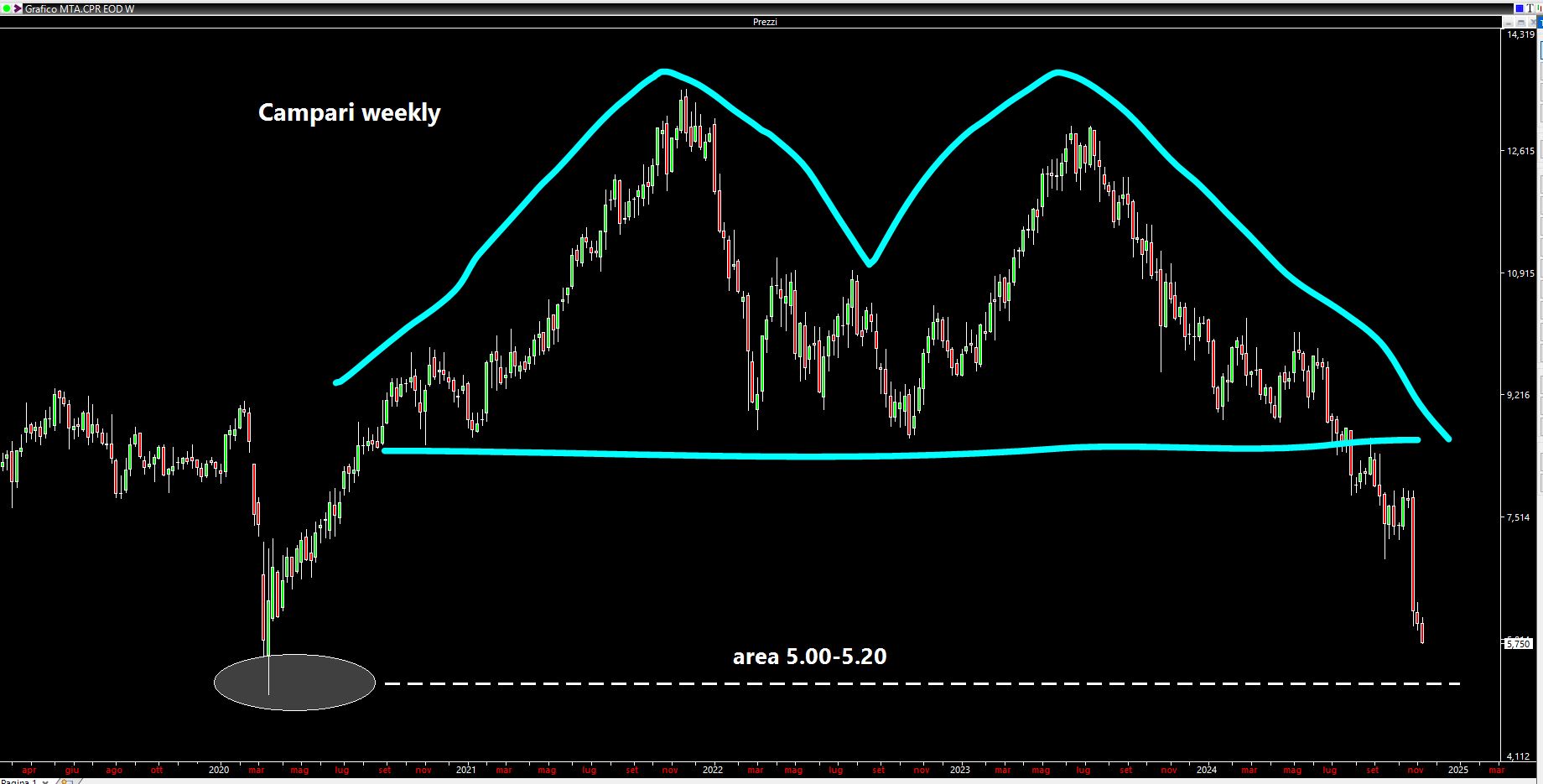This screenshot has width=1543, height=784.
Task: Click the 4,112 price axis label
Action: click(x=1518, y=756)
